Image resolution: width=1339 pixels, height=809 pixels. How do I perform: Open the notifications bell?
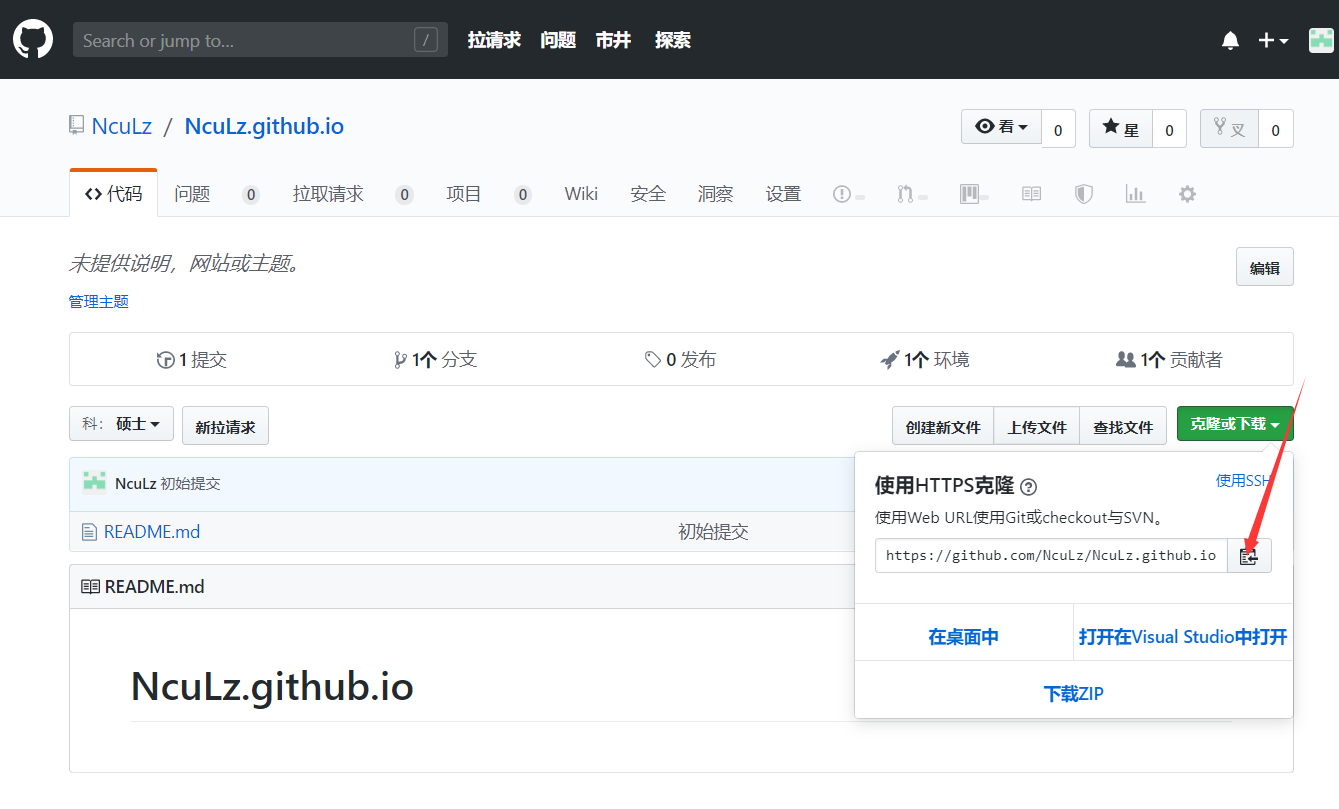click(1230, 41)
